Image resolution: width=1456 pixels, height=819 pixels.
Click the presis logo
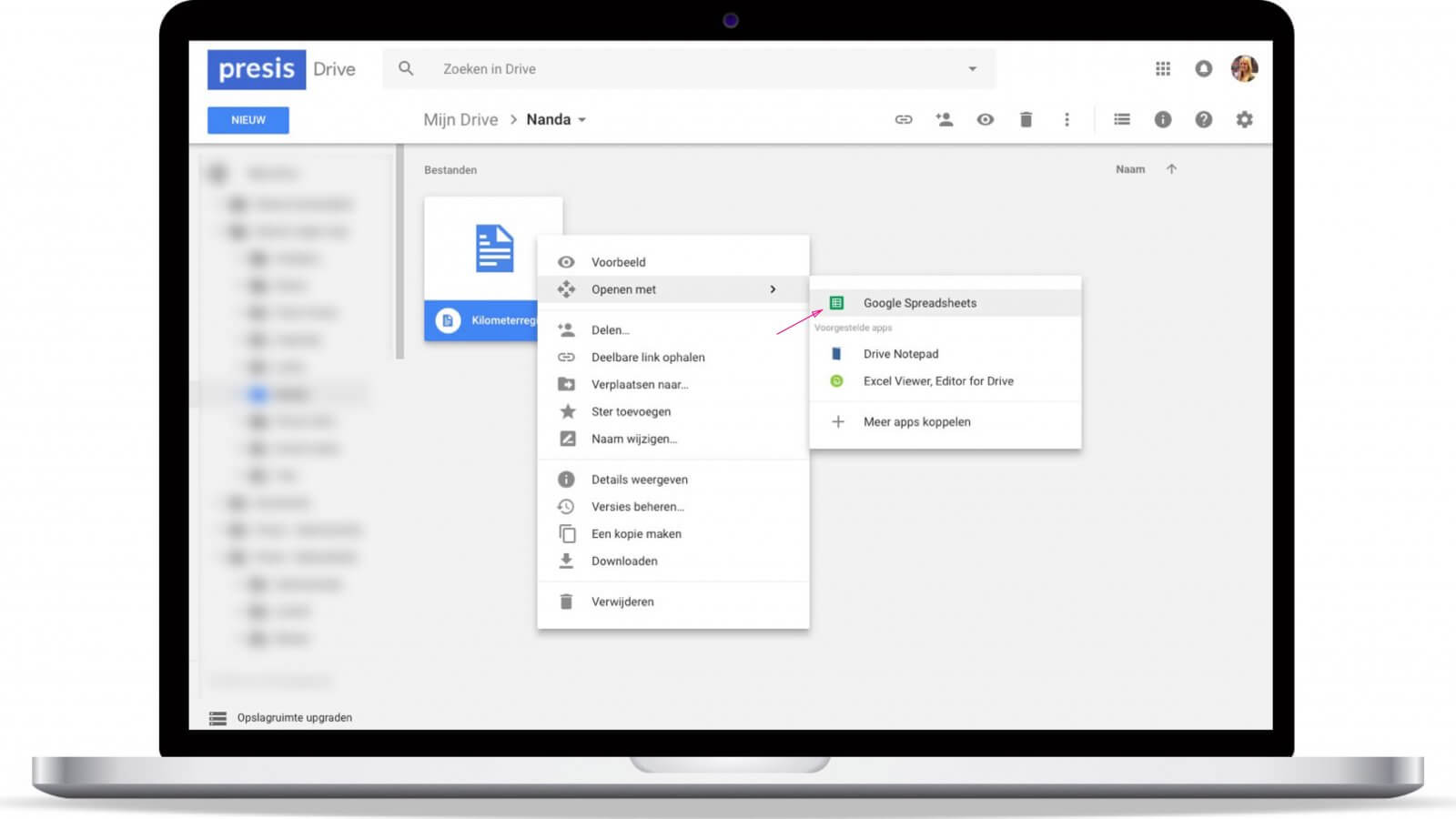pyautogui.click(x=256, y=69)
